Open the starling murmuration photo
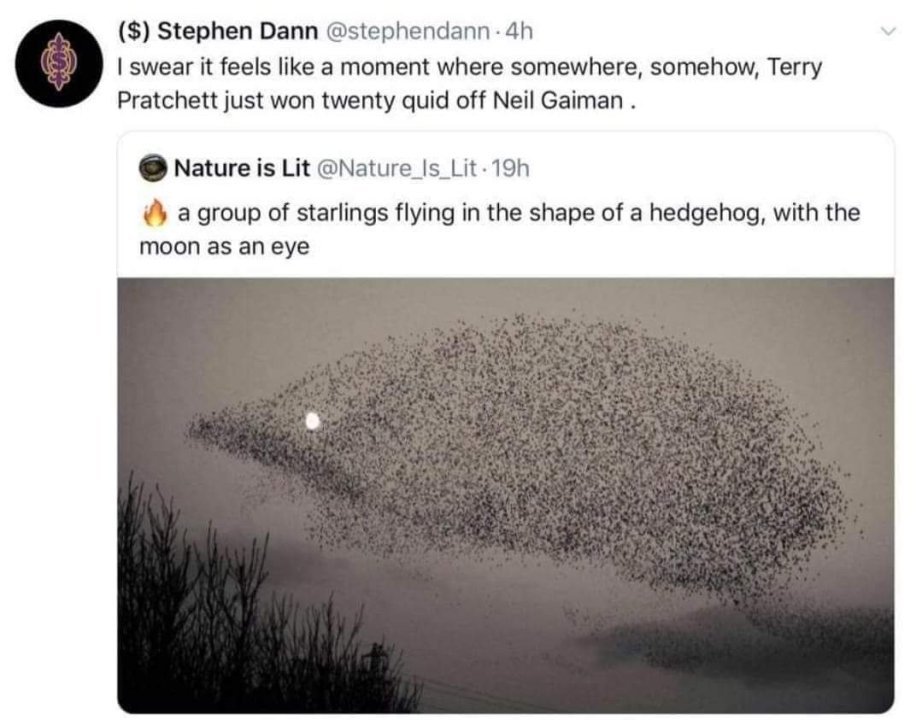The width and height of the screenshot is (922, 720). tap(506, 494)
